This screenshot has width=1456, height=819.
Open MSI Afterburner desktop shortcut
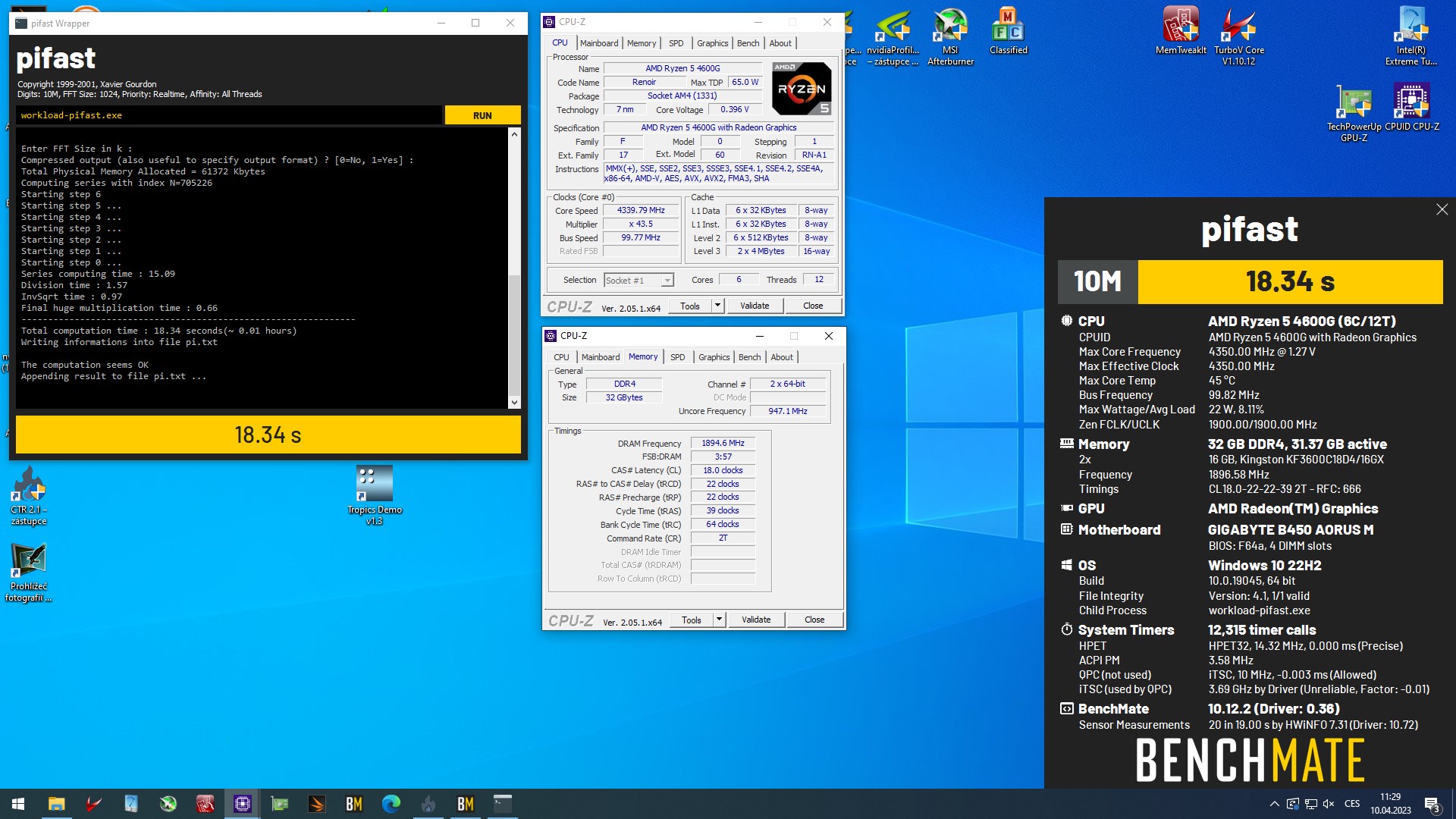[950, 36]
